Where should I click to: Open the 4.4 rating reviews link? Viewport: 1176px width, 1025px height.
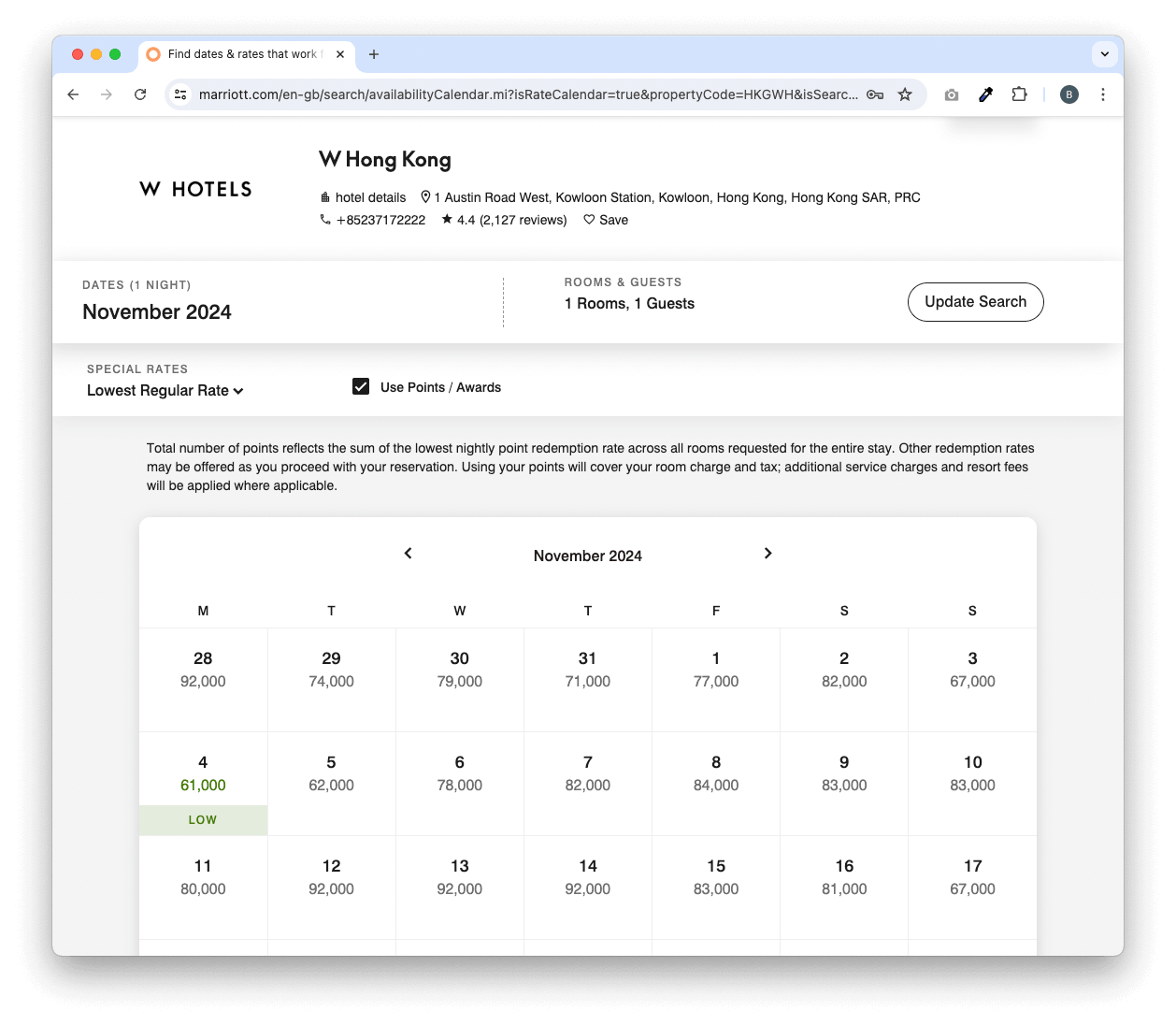[504, 220]
